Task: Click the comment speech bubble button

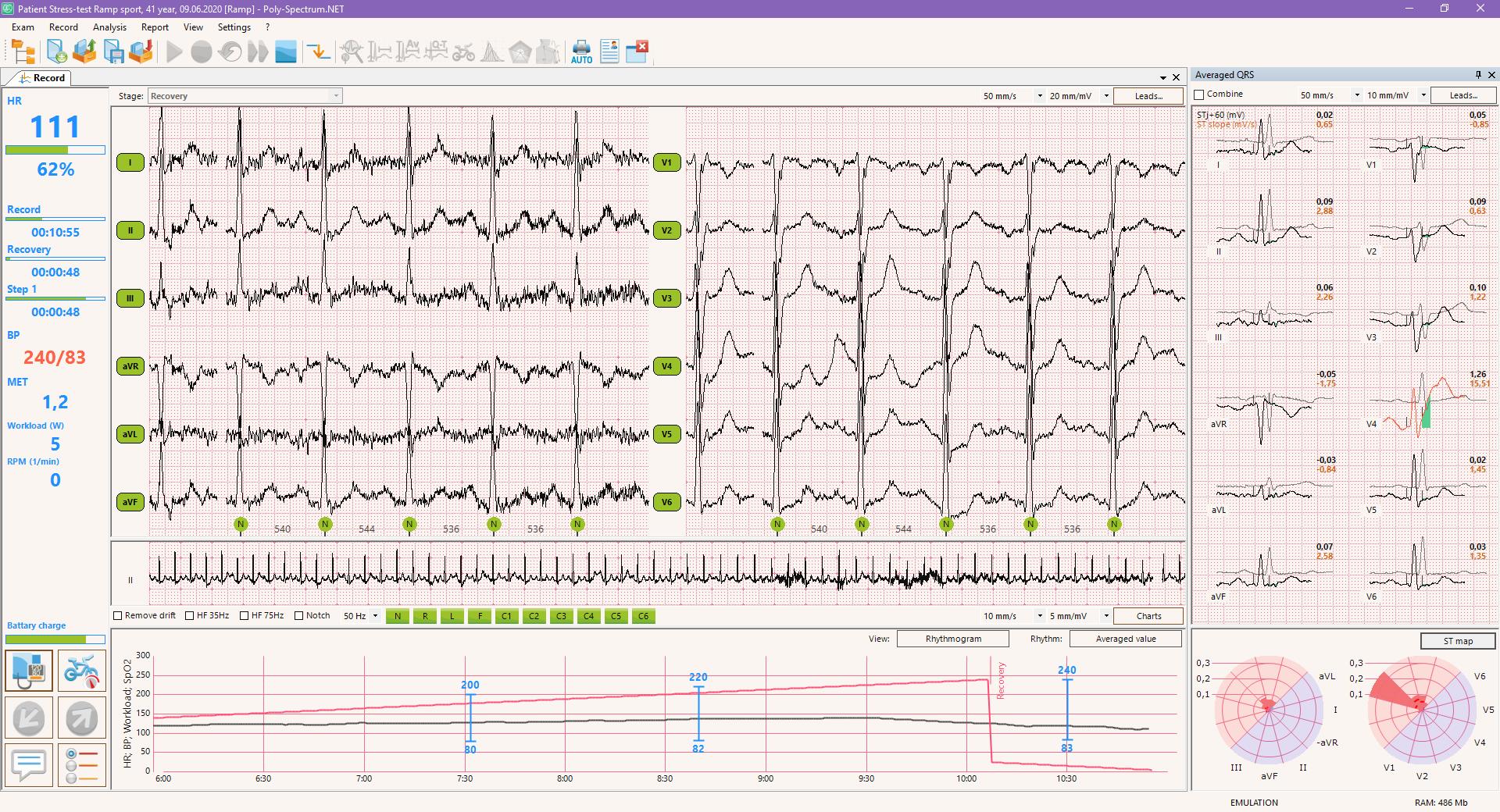Action: coord(29,764)
